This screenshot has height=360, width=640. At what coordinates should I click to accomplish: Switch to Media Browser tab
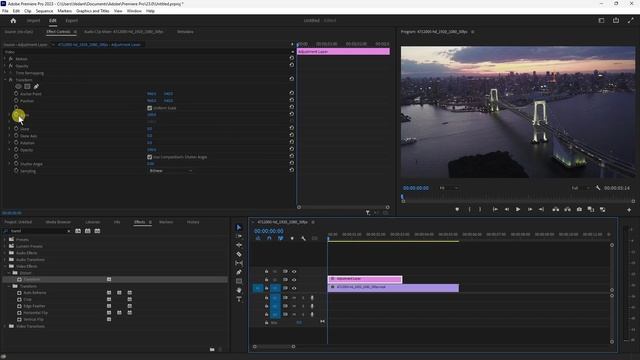[58, 222]
